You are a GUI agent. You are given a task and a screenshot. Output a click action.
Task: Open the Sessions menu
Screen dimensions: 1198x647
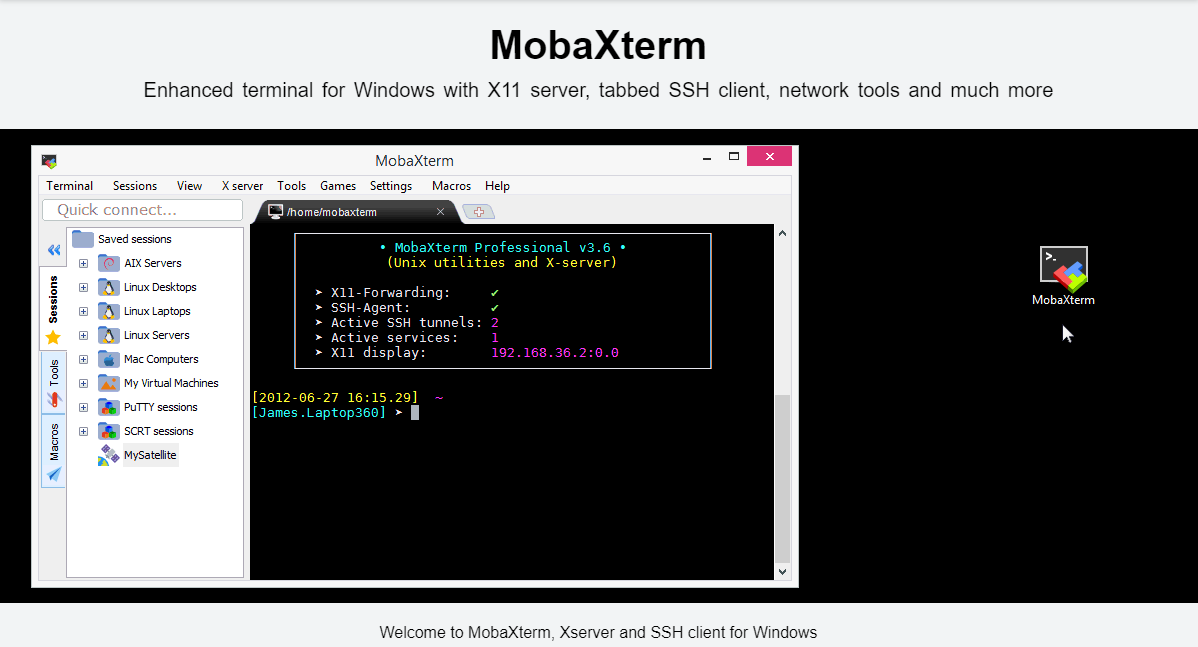click(134, 186)
